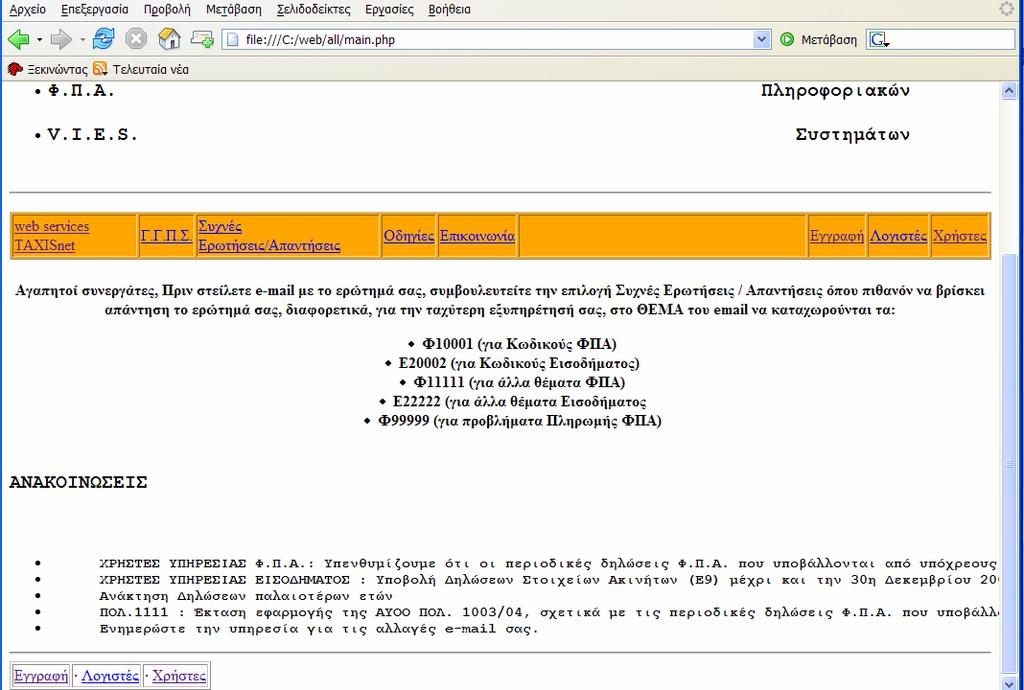Open the Εργασίες menu

tap(389, 10)
